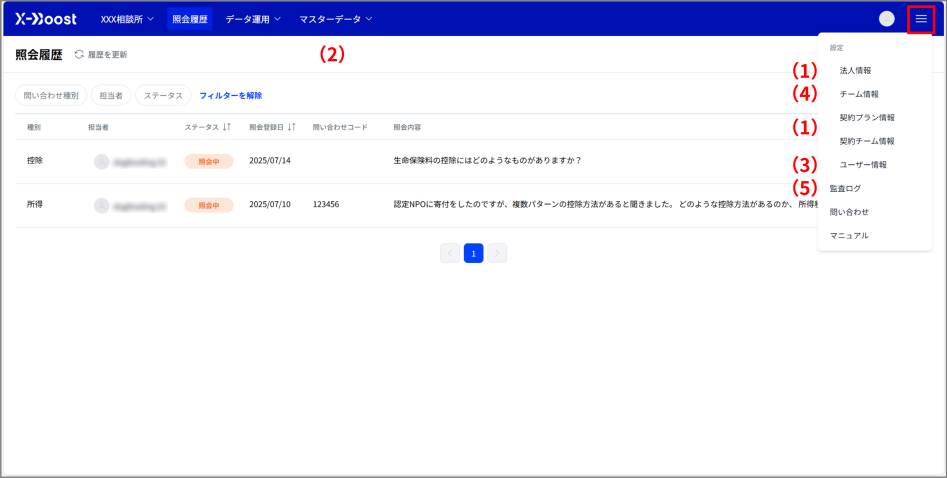Click 控除 type cell

pyautogui.click(x=35, y=161)
